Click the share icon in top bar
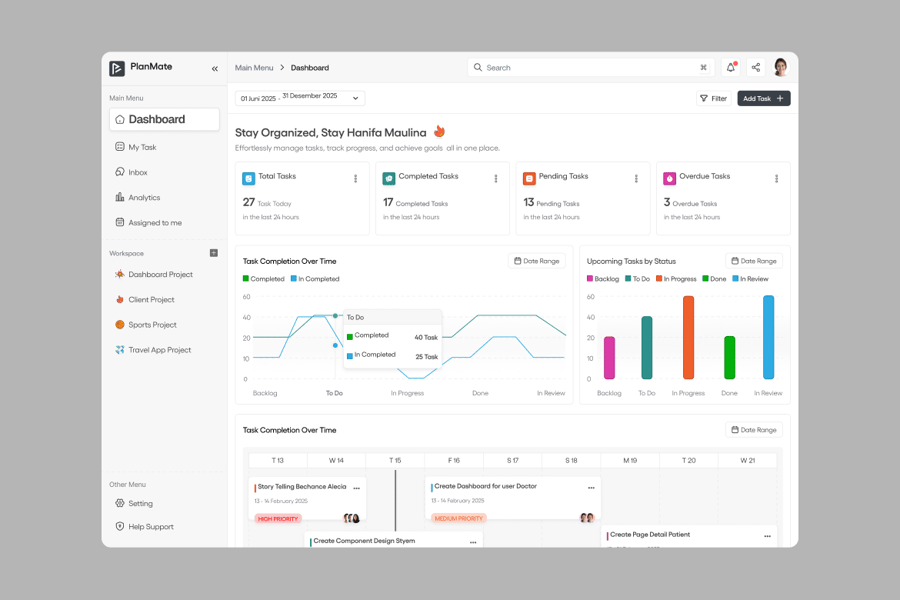Image resolution: width=900 pixels, height=600 pixels. pyautogui.click(x=756, y=68)
